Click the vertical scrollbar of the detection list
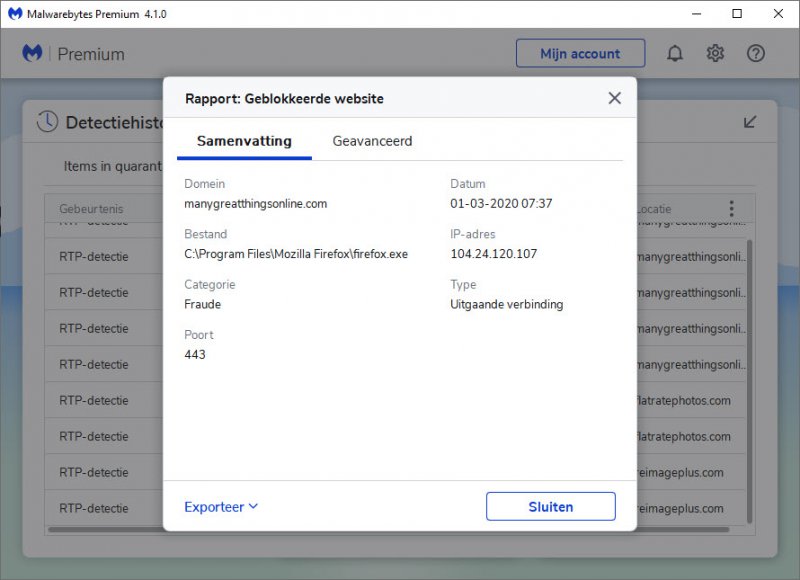 pyautogui.click(x=749, y=381)
